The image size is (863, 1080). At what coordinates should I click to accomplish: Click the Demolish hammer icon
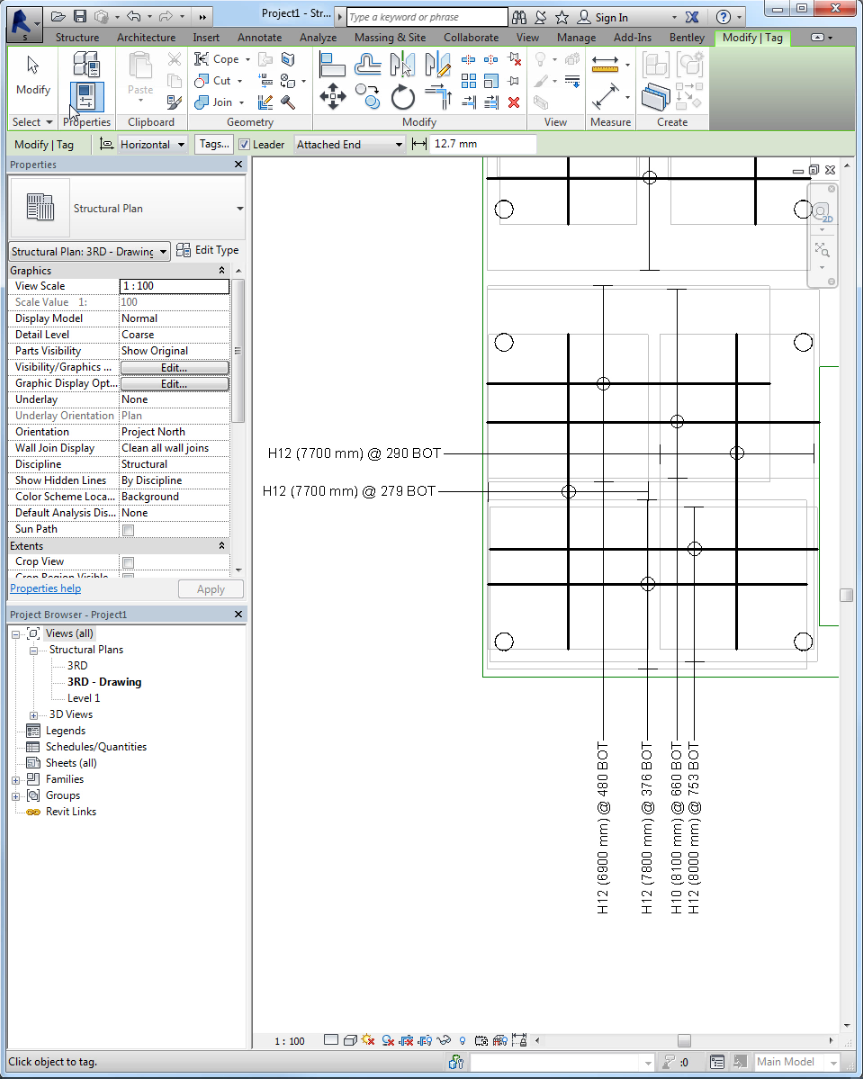coord(288,103)
